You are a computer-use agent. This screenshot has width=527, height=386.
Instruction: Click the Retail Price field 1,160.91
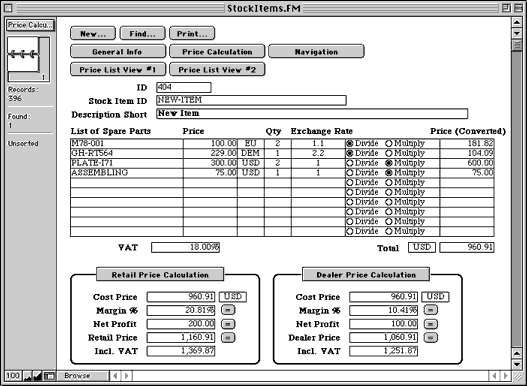[181, 337]
